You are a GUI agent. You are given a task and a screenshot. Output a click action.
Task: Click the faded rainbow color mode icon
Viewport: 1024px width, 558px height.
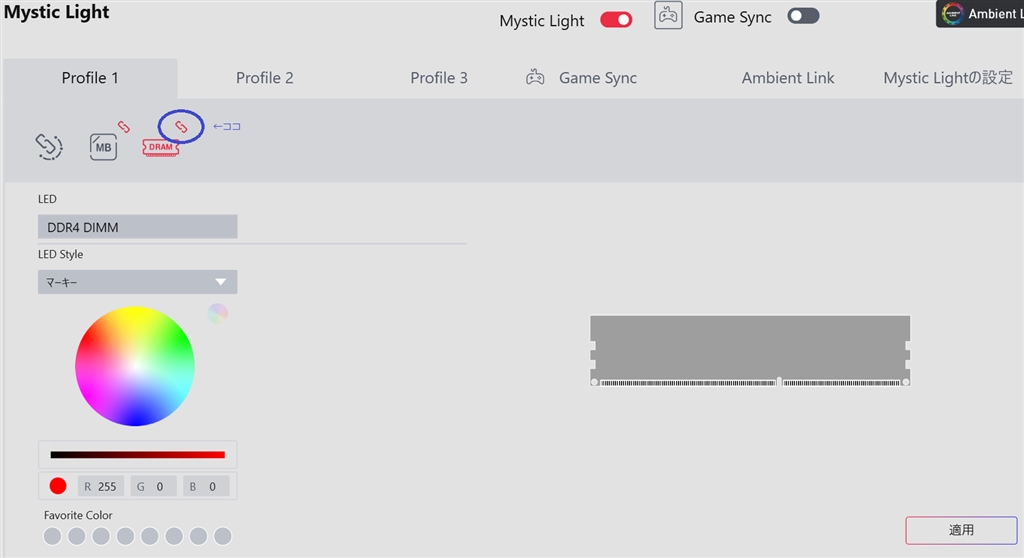[x=217, y=314]
